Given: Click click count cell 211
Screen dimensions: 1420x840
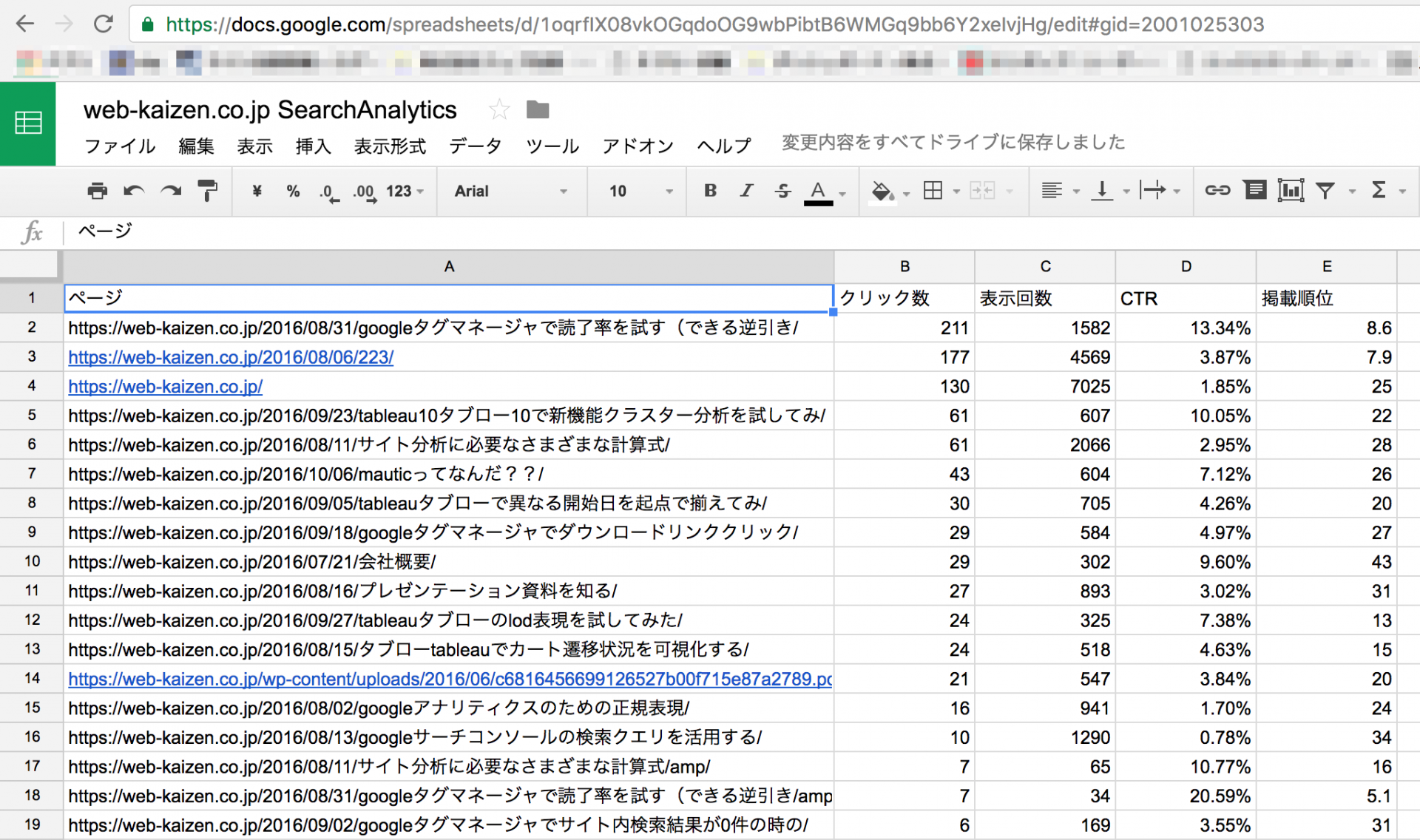Looking at the screenshot, I should (905, 328).
